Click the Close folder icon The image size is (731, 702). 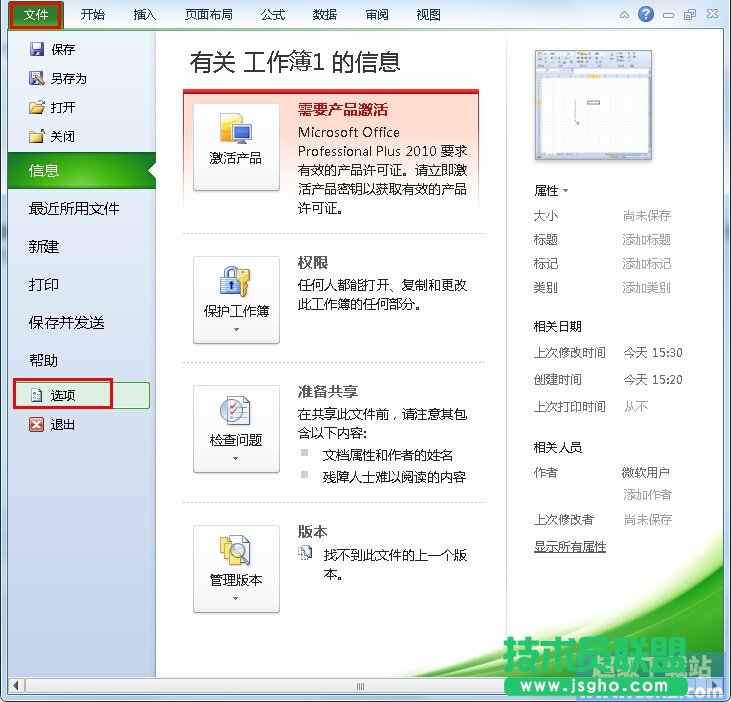click(x=36, y=136)
